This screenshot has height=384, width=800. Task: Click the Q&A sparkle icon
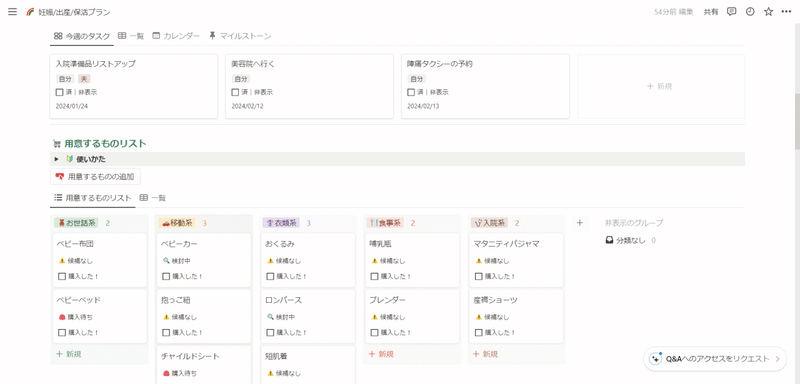point(656,359)
